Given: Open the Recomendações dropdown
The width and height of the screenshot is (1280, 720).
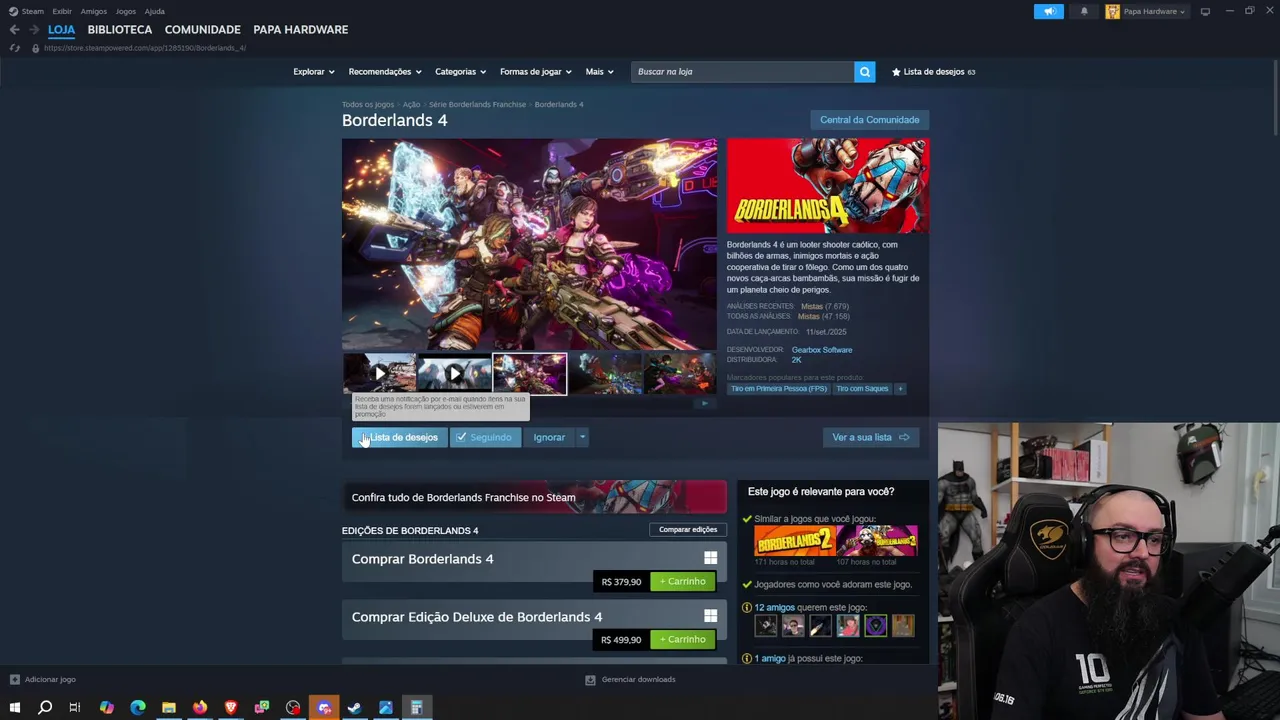Looking at the screenshot, I should coord(385,72).
